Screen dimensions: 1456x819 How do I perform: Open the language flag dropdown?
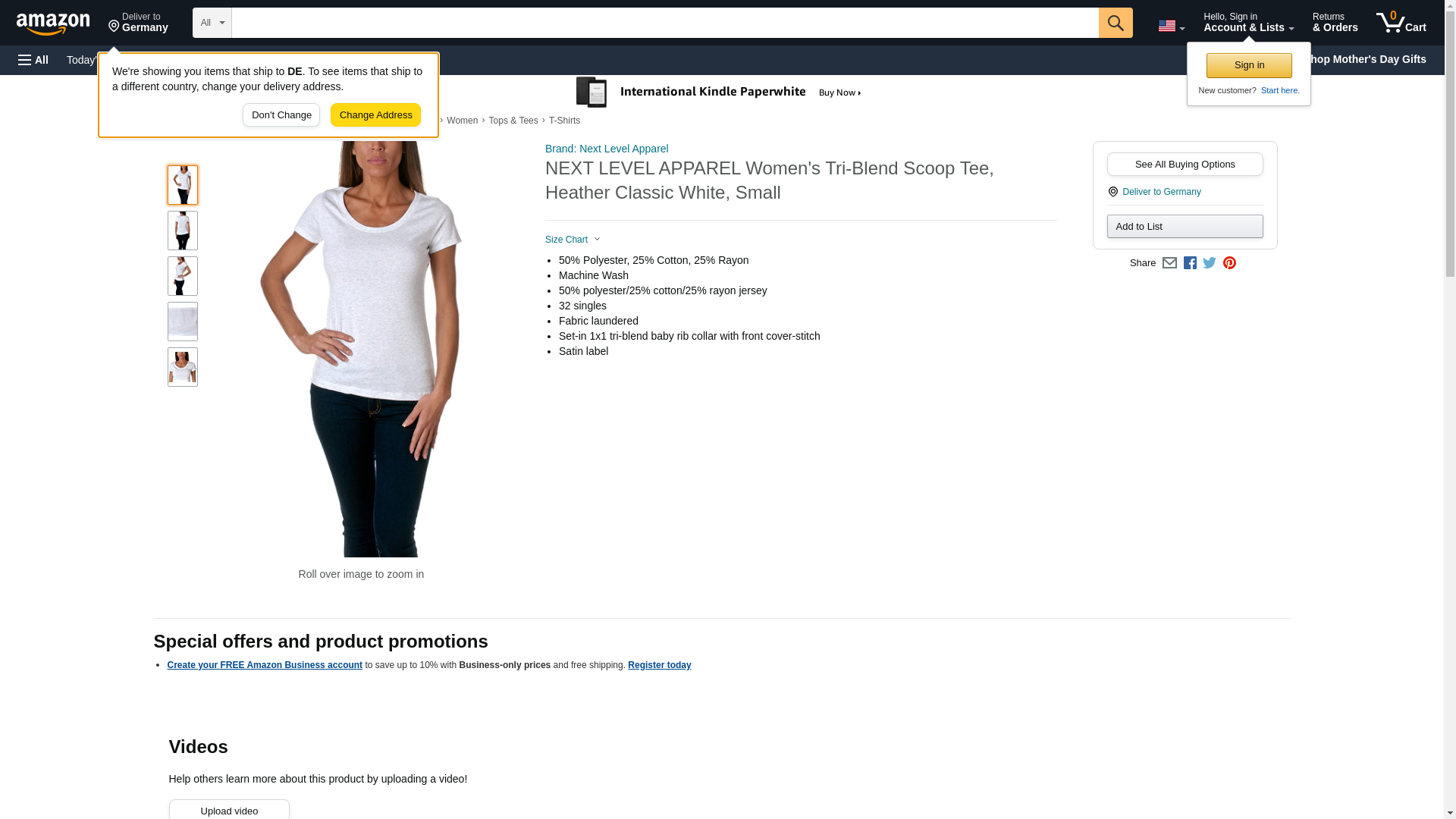(1171, 26)
